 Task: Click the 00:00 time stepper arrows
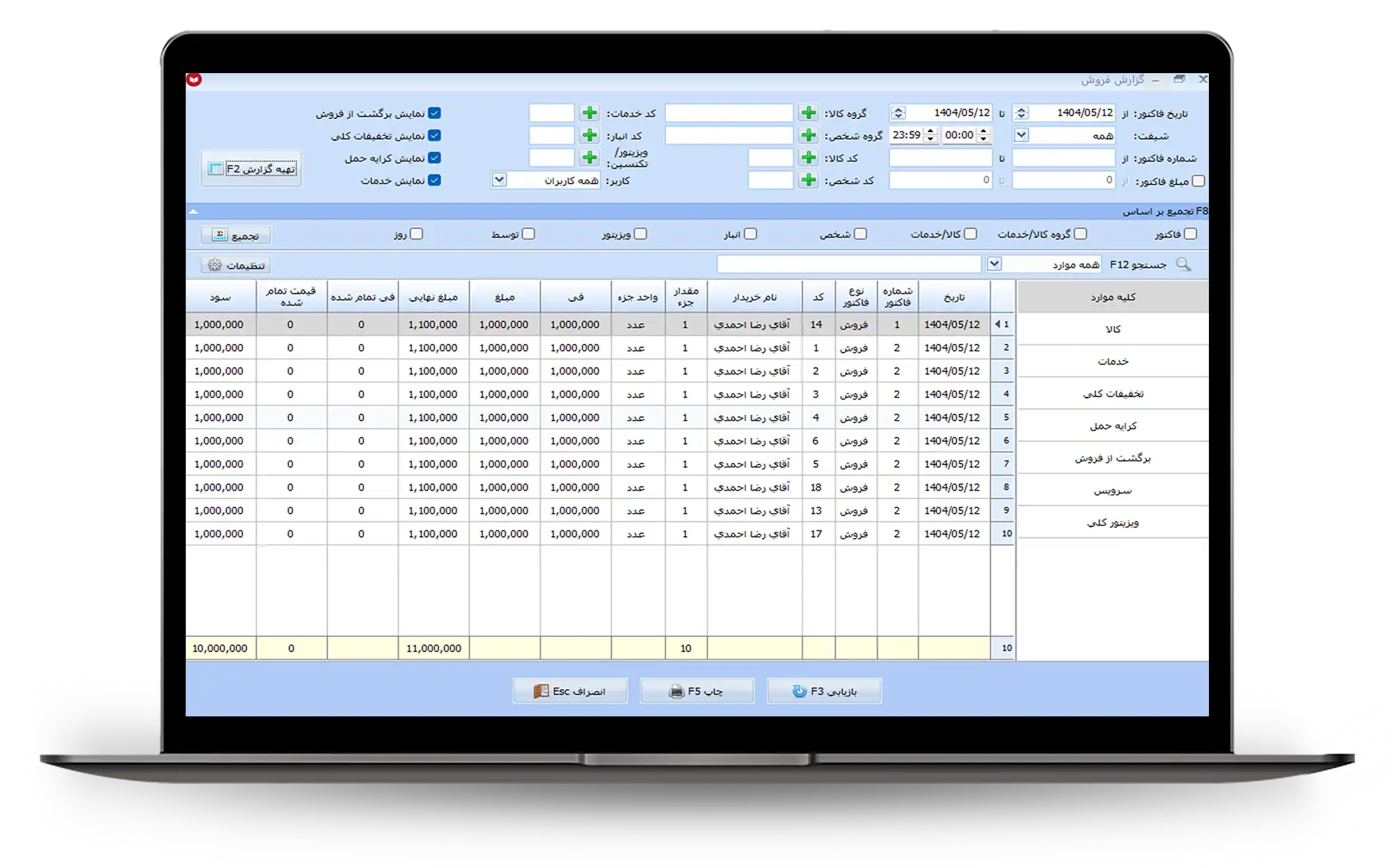point(983,135)
